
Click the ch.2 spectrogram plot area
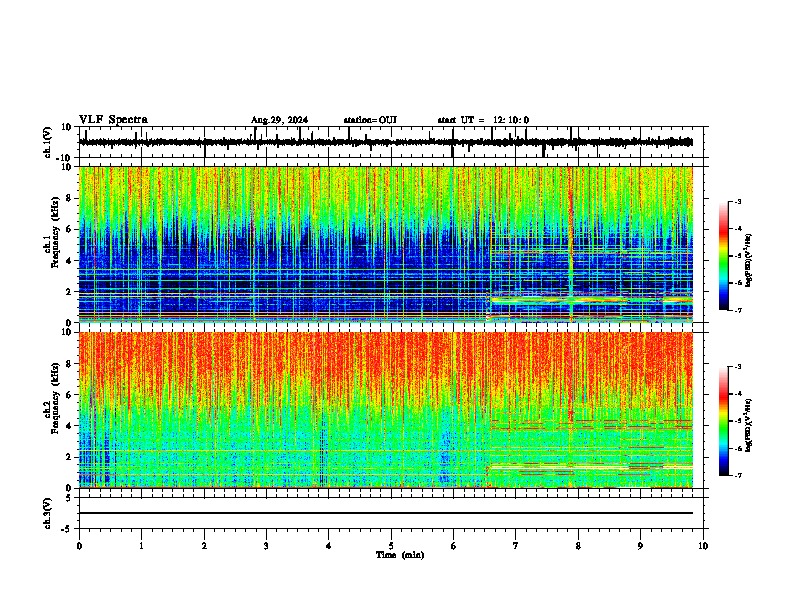386,410
